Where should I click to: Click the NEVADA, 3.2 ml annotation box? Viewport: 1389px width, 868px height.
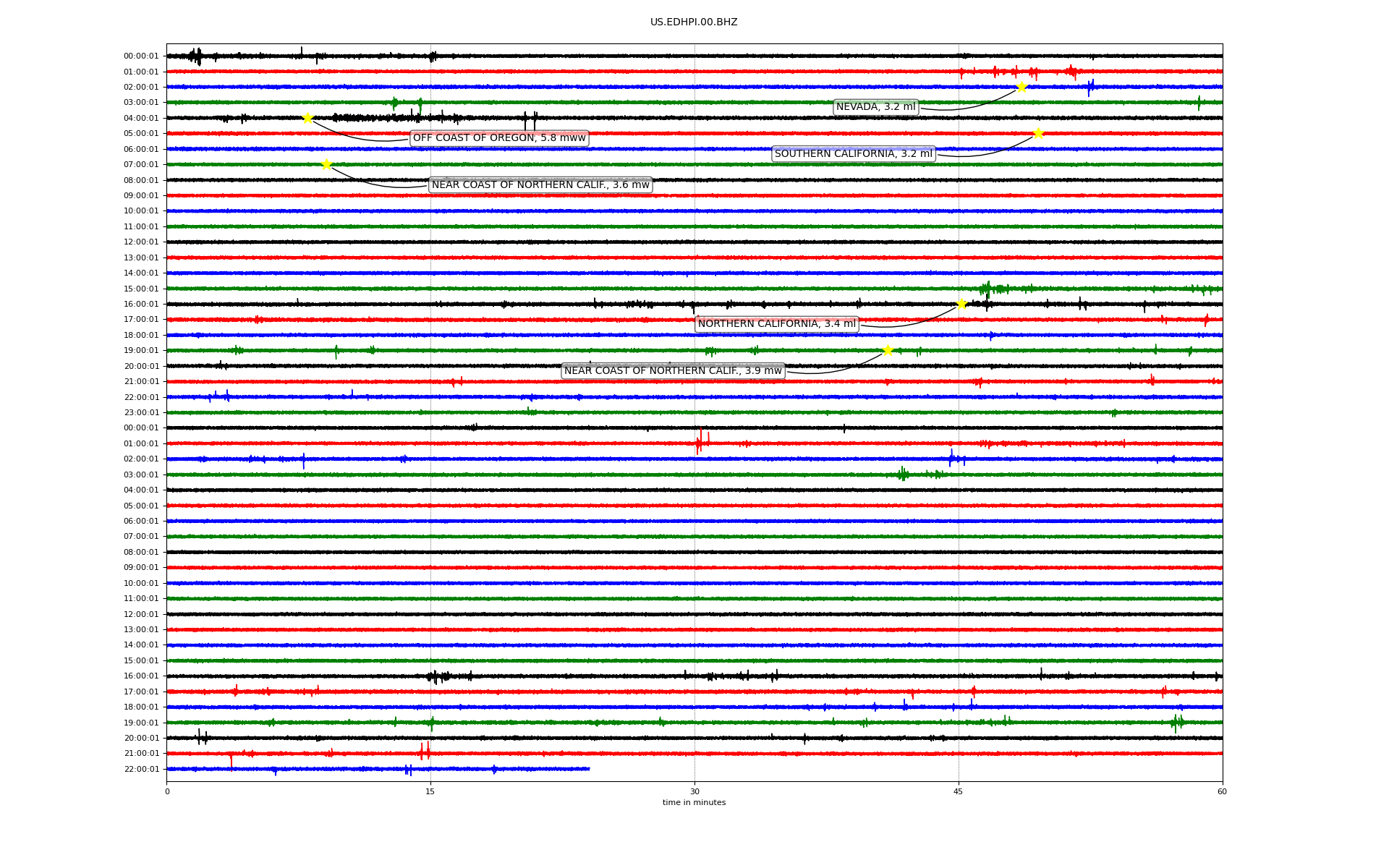(x=875, y=107)
